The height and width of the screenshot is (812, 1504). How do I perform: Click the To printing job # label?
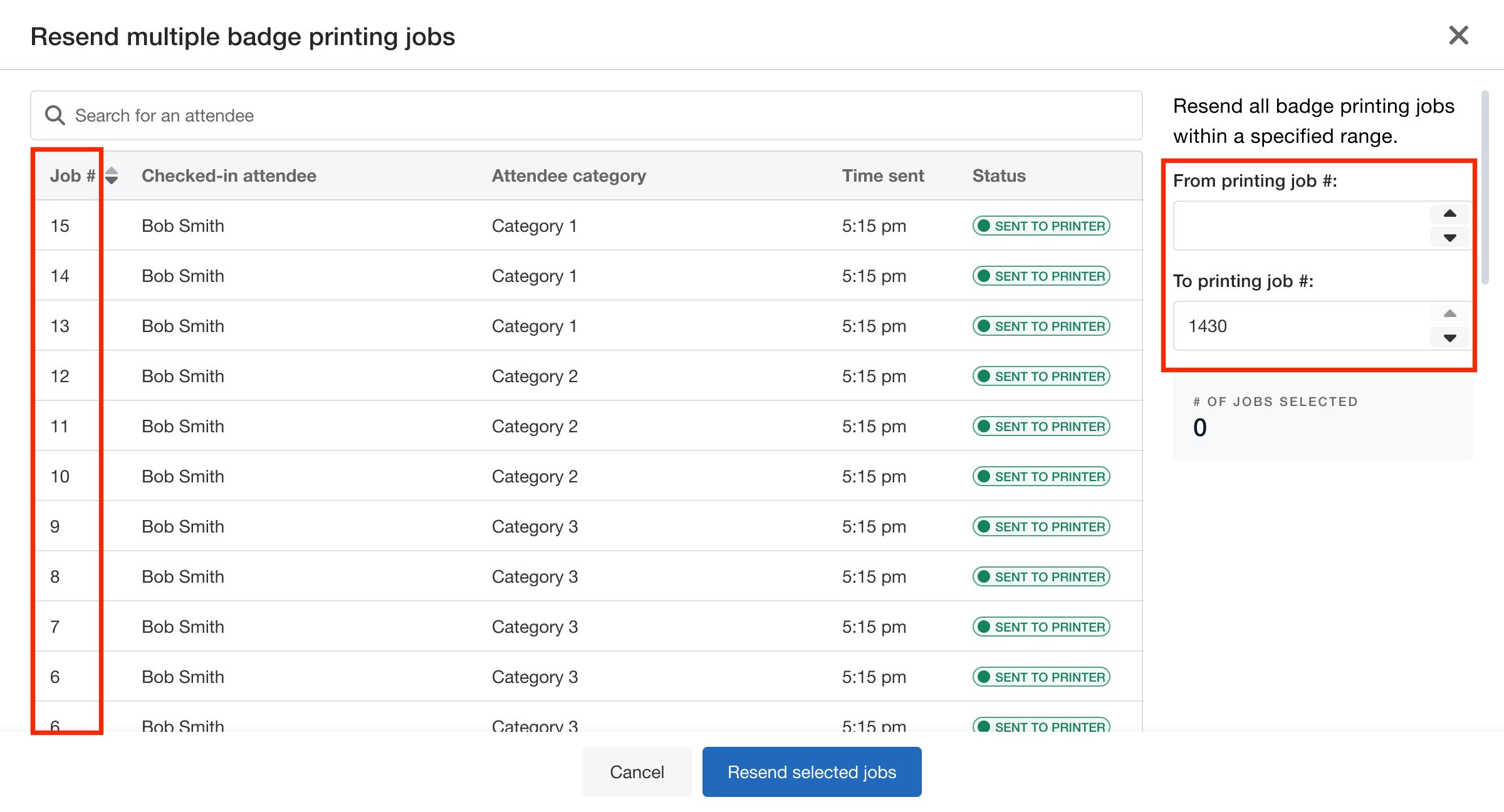[x=1243, y=281]
